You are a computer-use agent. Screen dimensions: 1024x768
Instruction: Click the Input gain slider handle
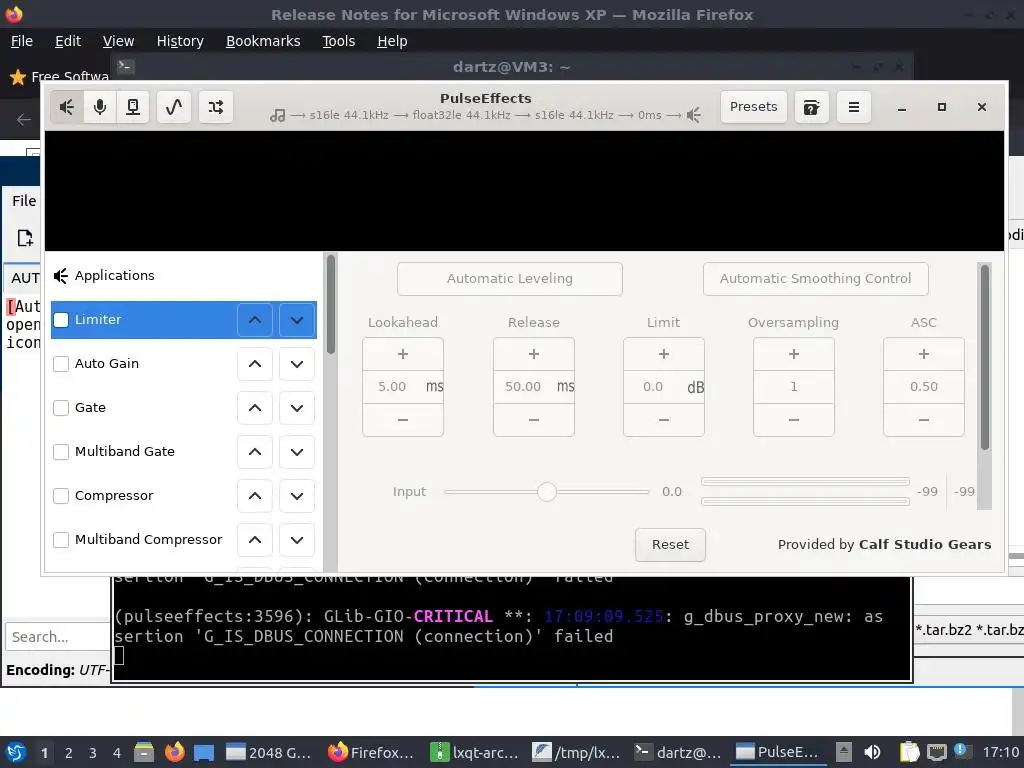tap(547, 492)
